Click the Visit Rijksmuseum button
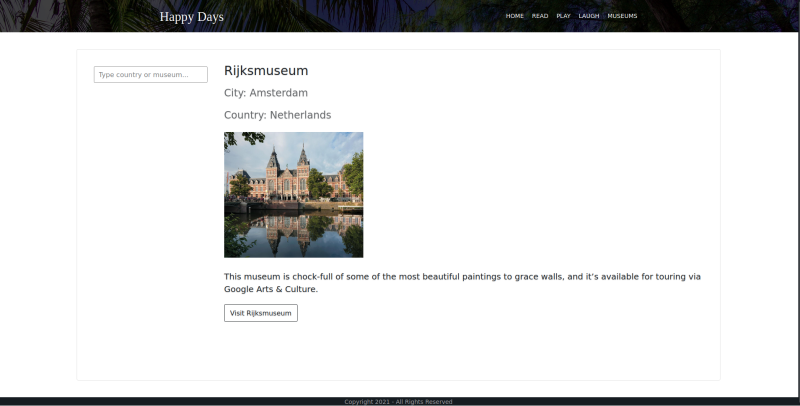The image size is (800, 406). click(261, 313)
